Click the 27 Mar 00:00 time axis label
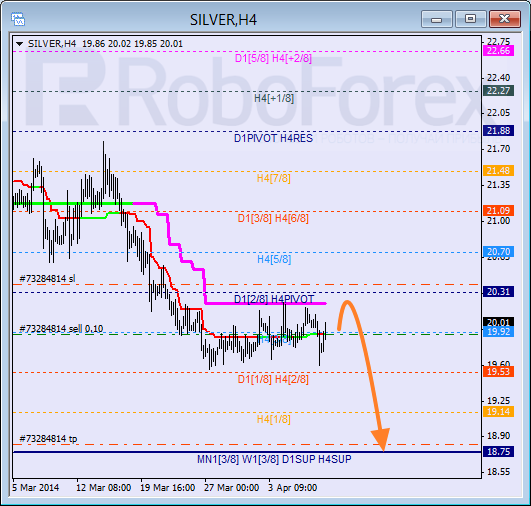Image resolution: width=531 pixels, height=506 pixels. [x=232, y=488]
